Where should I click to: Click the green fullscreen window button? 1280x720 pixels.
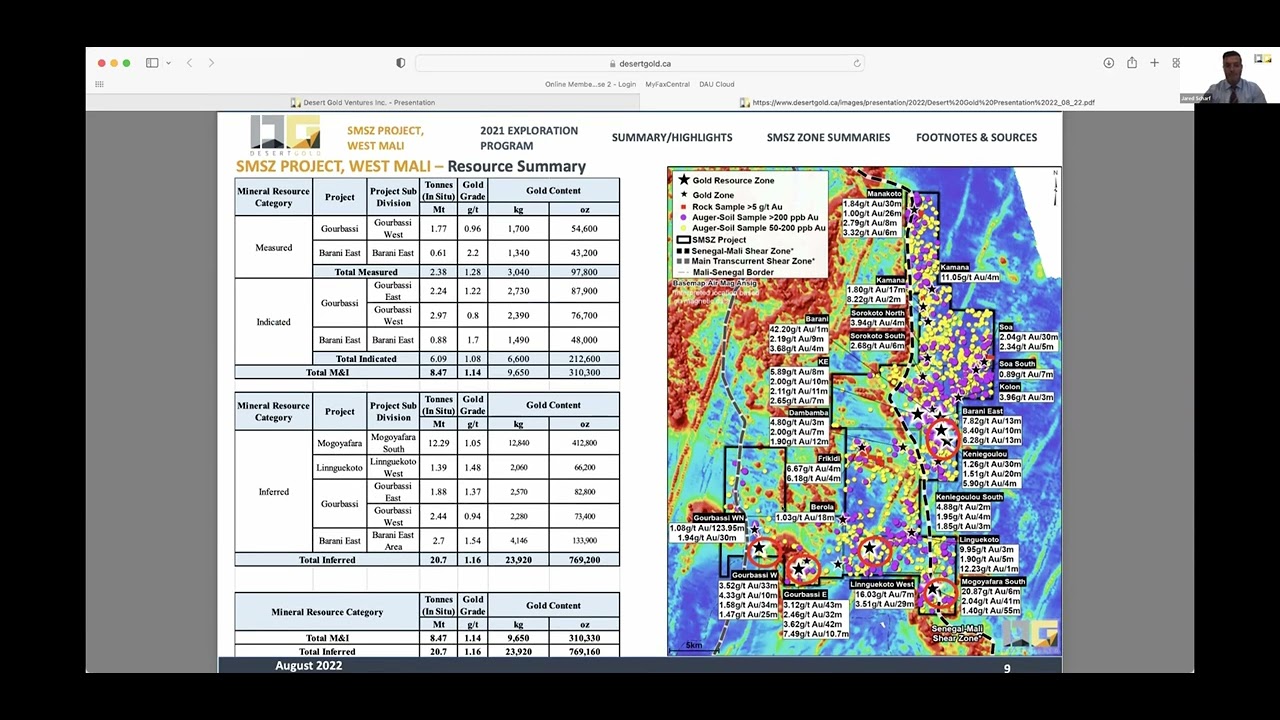click(x=126, y=63)
